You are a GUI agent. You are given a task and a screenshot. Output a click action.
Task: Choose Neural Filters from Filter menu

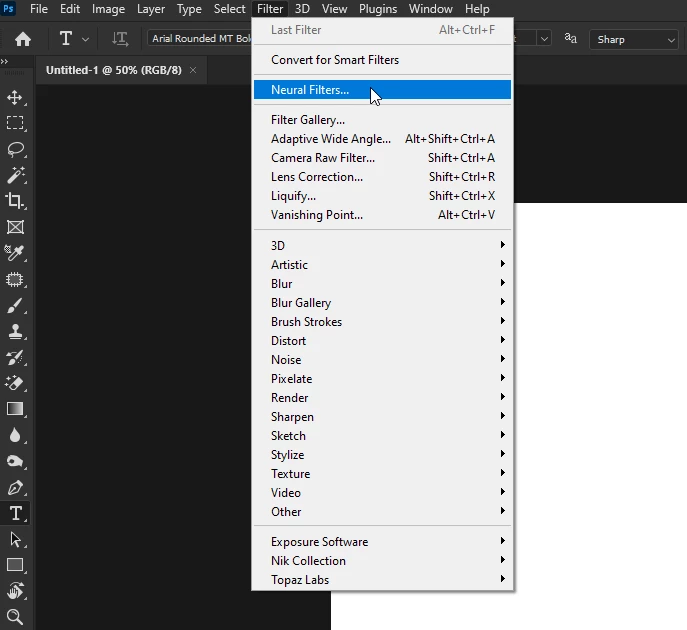coord(382,90)
